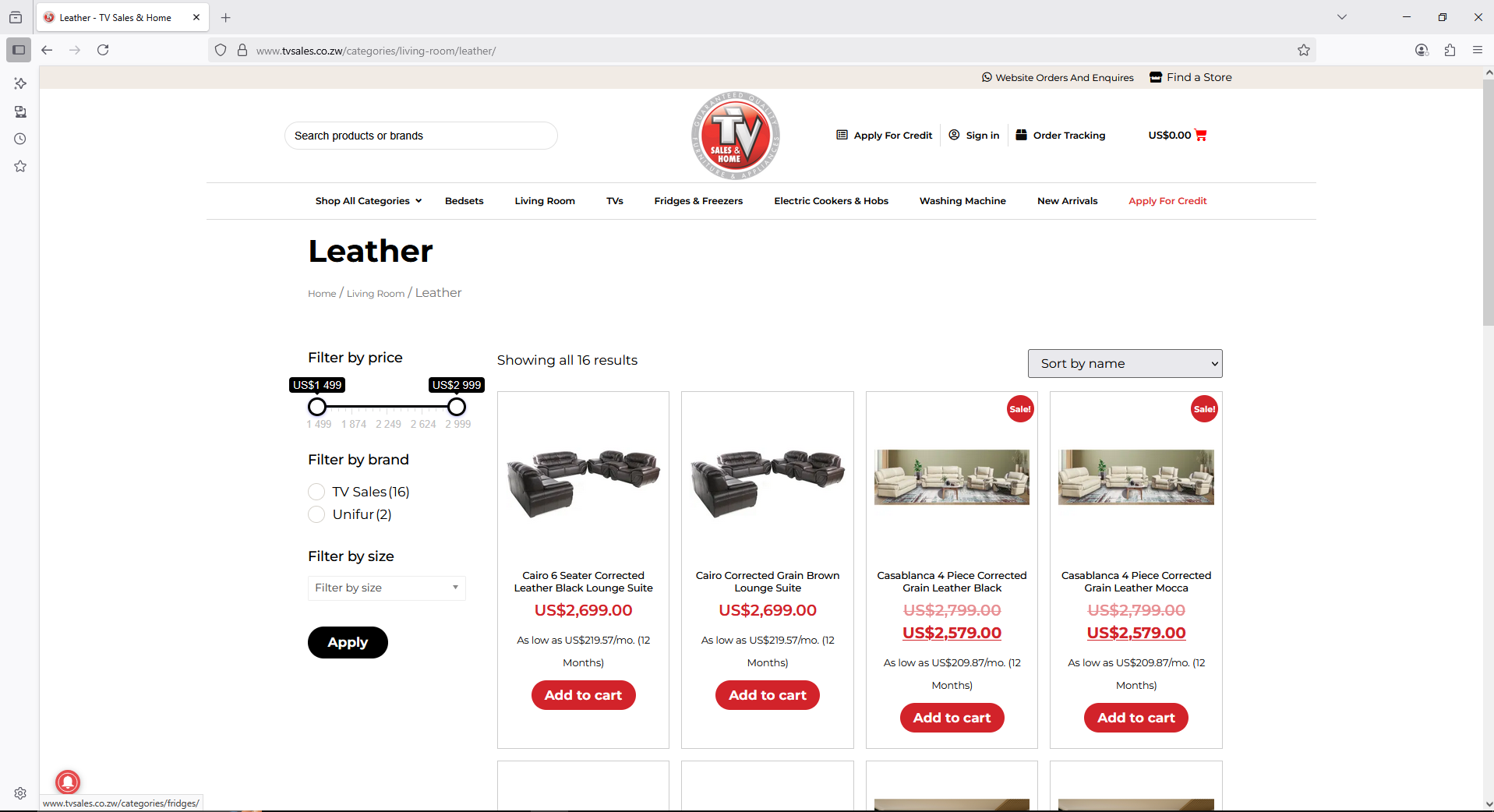Open the Filter by size dropdown
1494x812 pixels.
(386, 588)
